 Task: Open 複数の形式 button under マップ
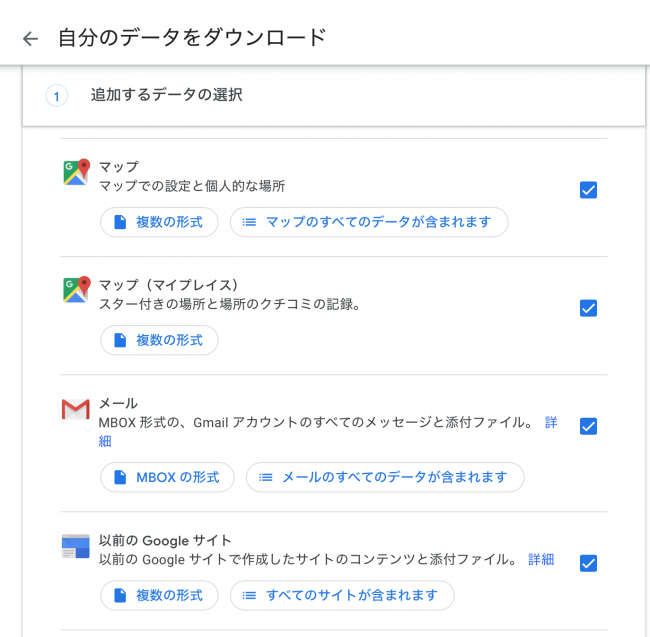pos(159,222)
